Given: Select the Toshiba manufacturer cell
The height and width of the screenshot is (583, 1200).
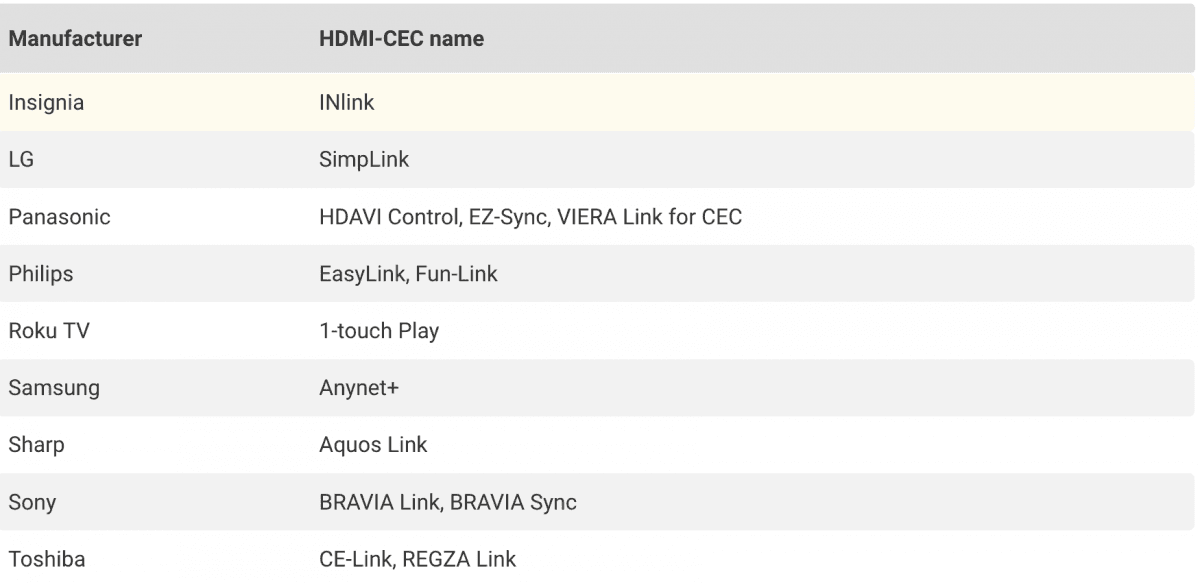Looking at the screenshot, I should (47, 559).
